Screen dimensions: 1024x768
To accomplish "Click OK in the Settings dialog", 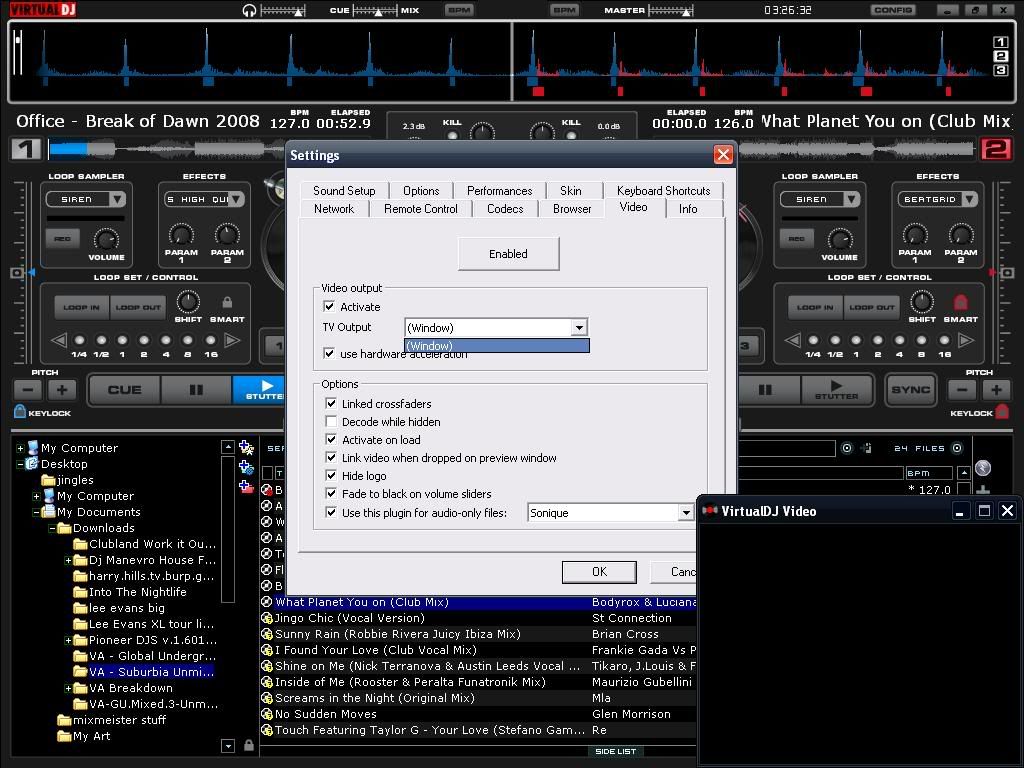I will (600, 572).
